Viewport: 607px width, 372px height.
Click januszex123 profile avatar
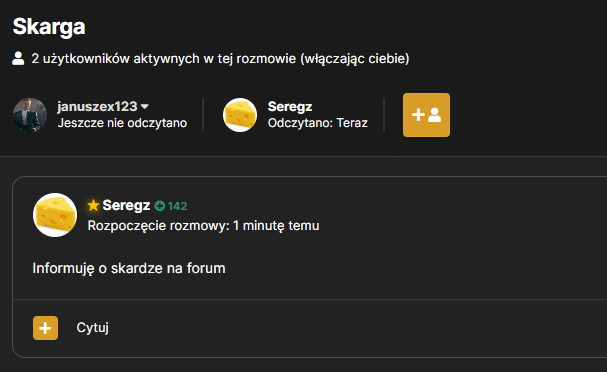(30, 115)
